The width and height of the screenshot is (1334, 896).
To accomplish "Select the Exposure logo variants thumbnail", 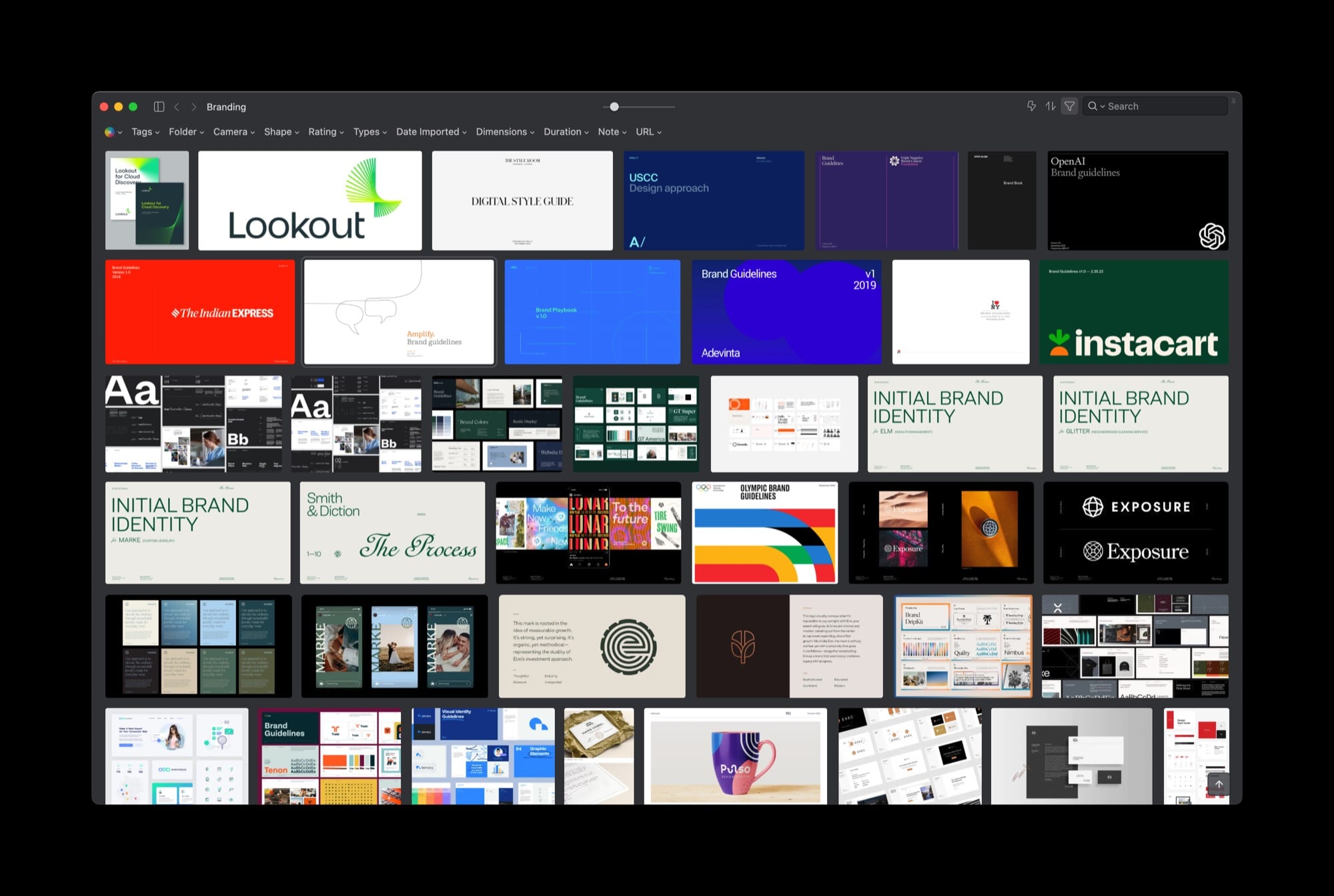I will pos(1136,533).
